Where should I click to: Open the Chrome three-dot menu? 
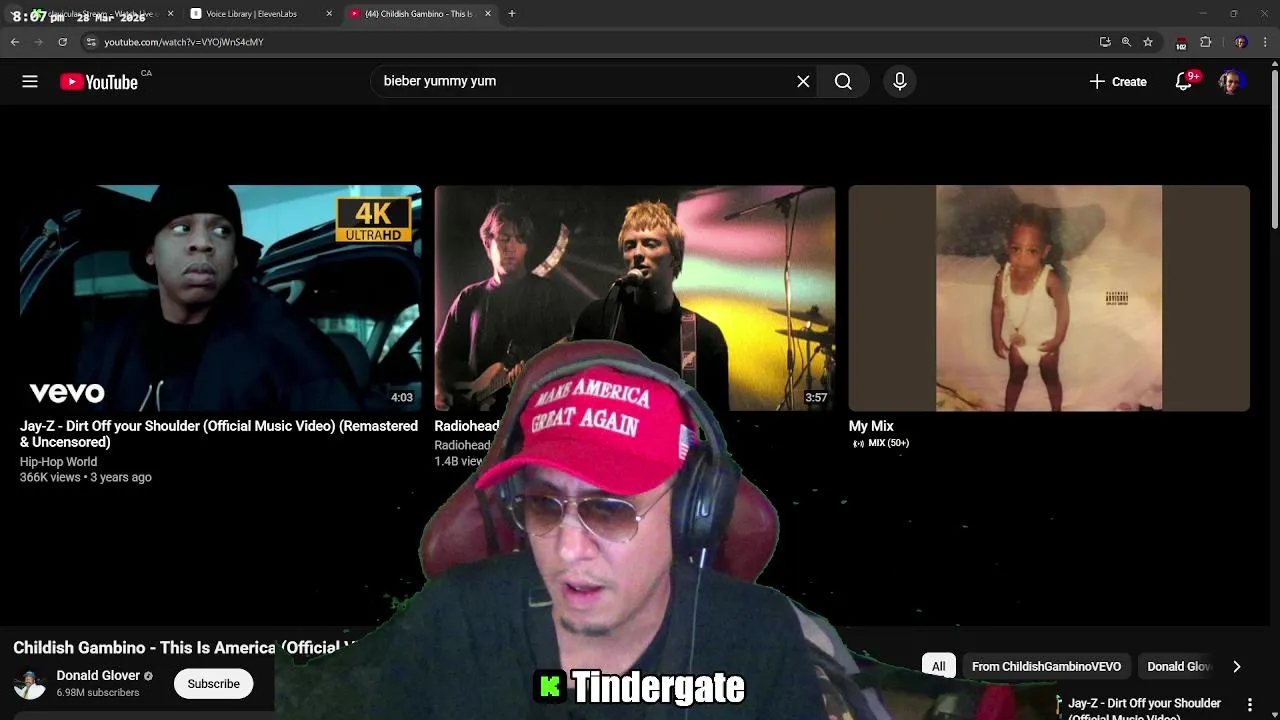(x=1266, y=42)
